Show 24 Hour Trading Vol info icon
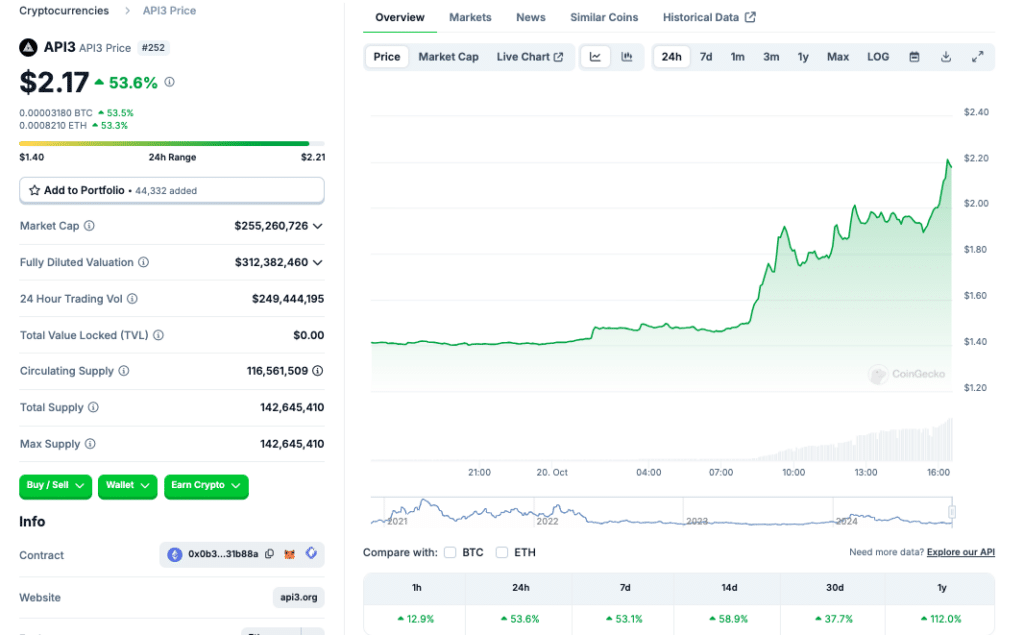Viewport: 1024px width, 635px height. 133,299
